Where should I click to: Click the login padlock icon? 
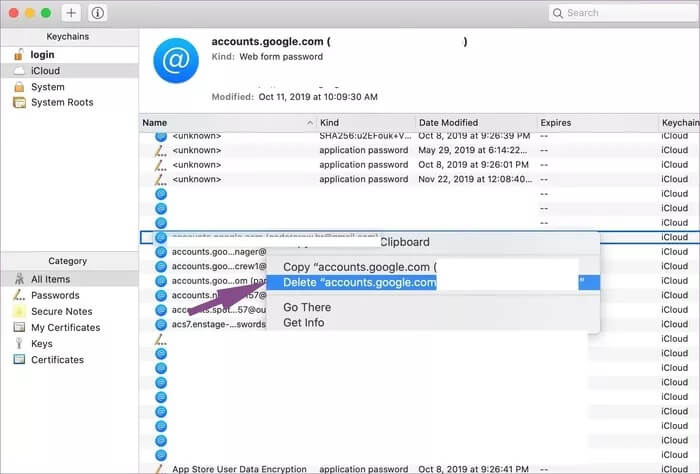click(x=19, y=54)
